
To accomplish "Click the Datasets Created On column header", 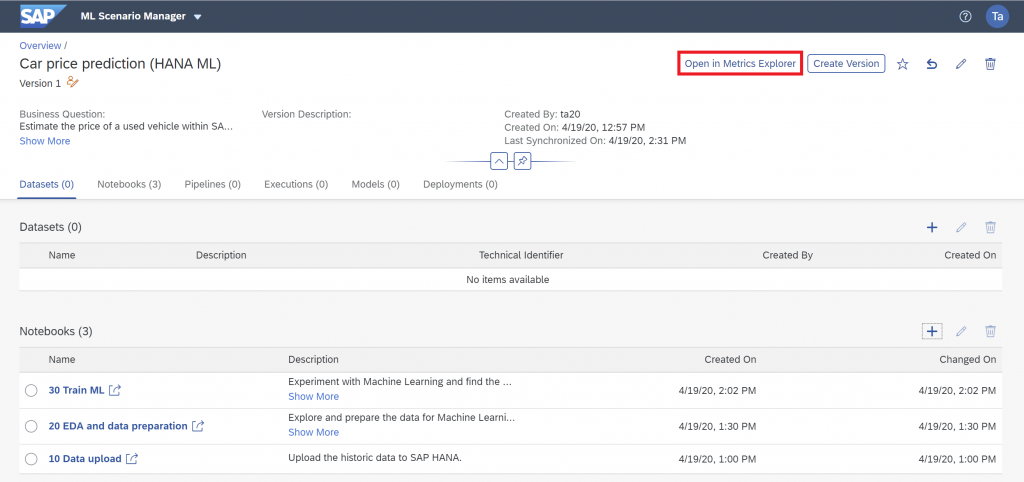I will (970, 255).
